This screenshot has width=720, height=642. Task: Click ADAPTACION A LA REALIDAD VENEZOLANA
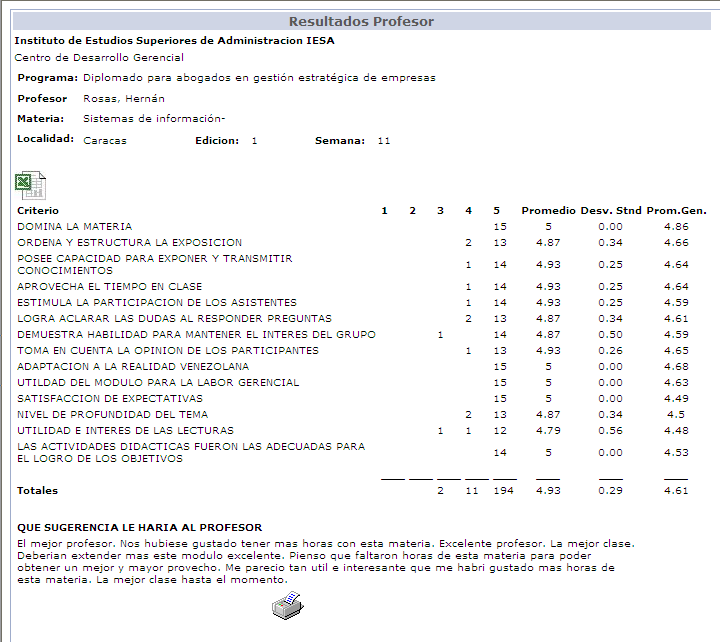(133, 366)
